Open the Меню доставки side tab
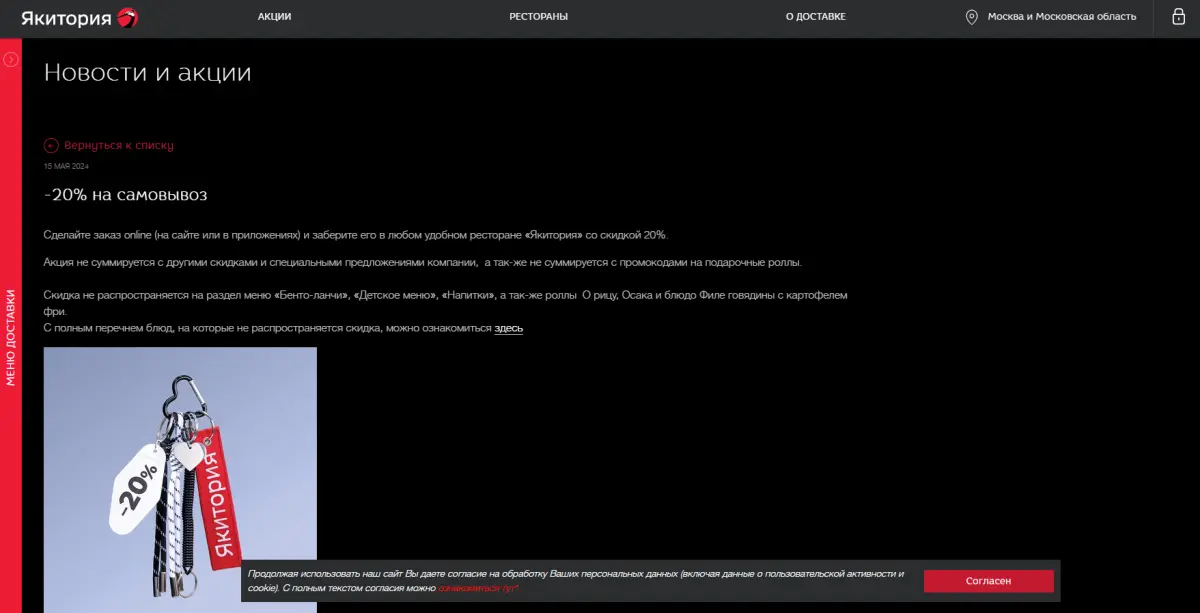This screenshot has width=1200, height=613. (x=11, y=337)
